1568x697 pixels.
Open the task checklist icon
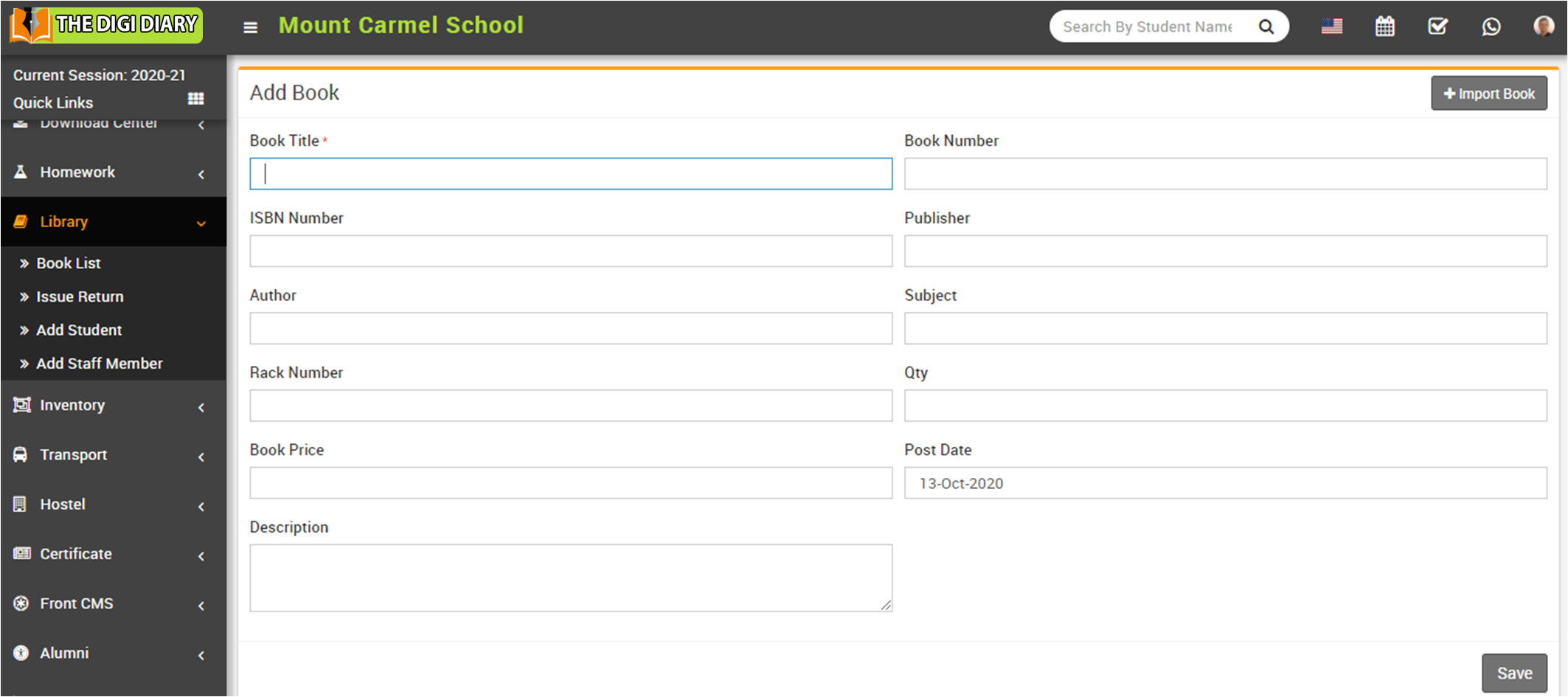(x=1437, y=27)
